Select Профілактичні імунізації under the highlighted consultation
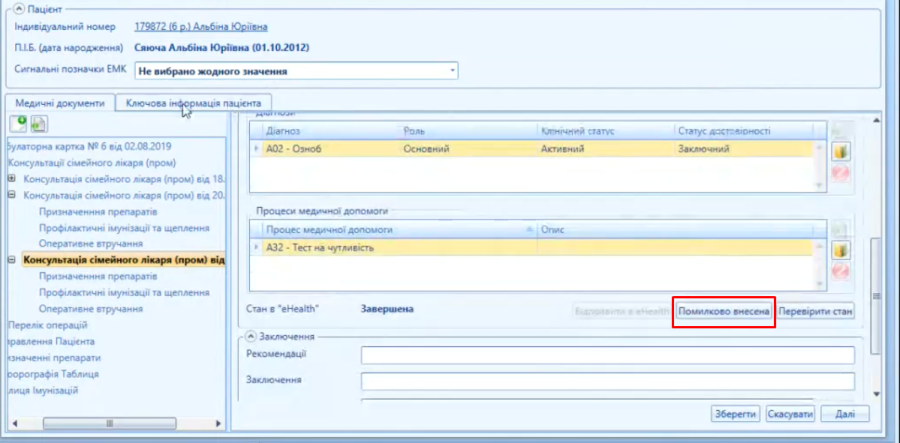This screenshot has height=443, width=900. [x=124, y=292]
